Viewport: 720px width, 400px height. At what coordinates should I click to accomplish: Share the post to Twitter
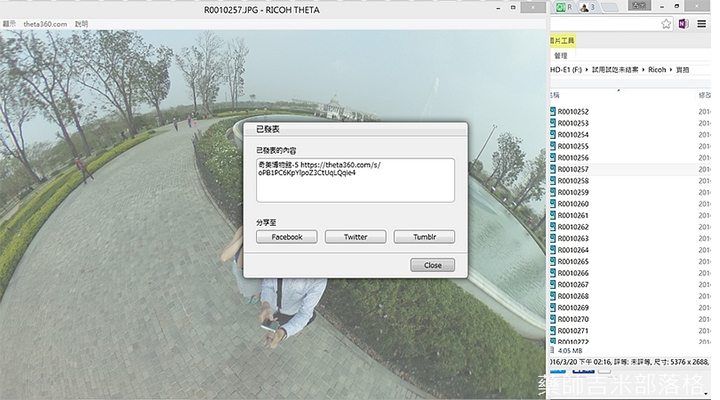point(355,237)
